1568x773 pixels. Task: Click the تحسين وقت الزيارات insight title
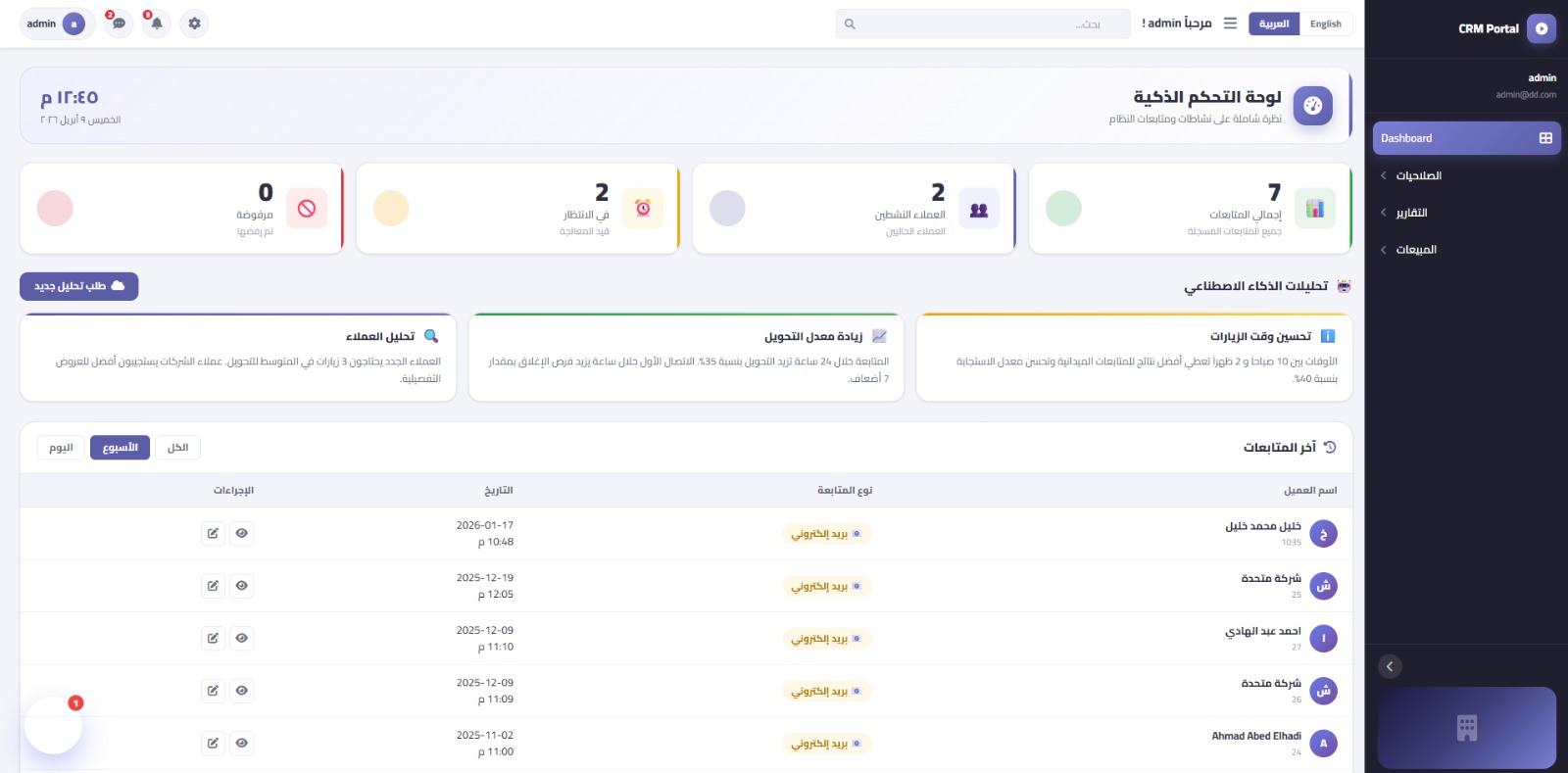1260,336
